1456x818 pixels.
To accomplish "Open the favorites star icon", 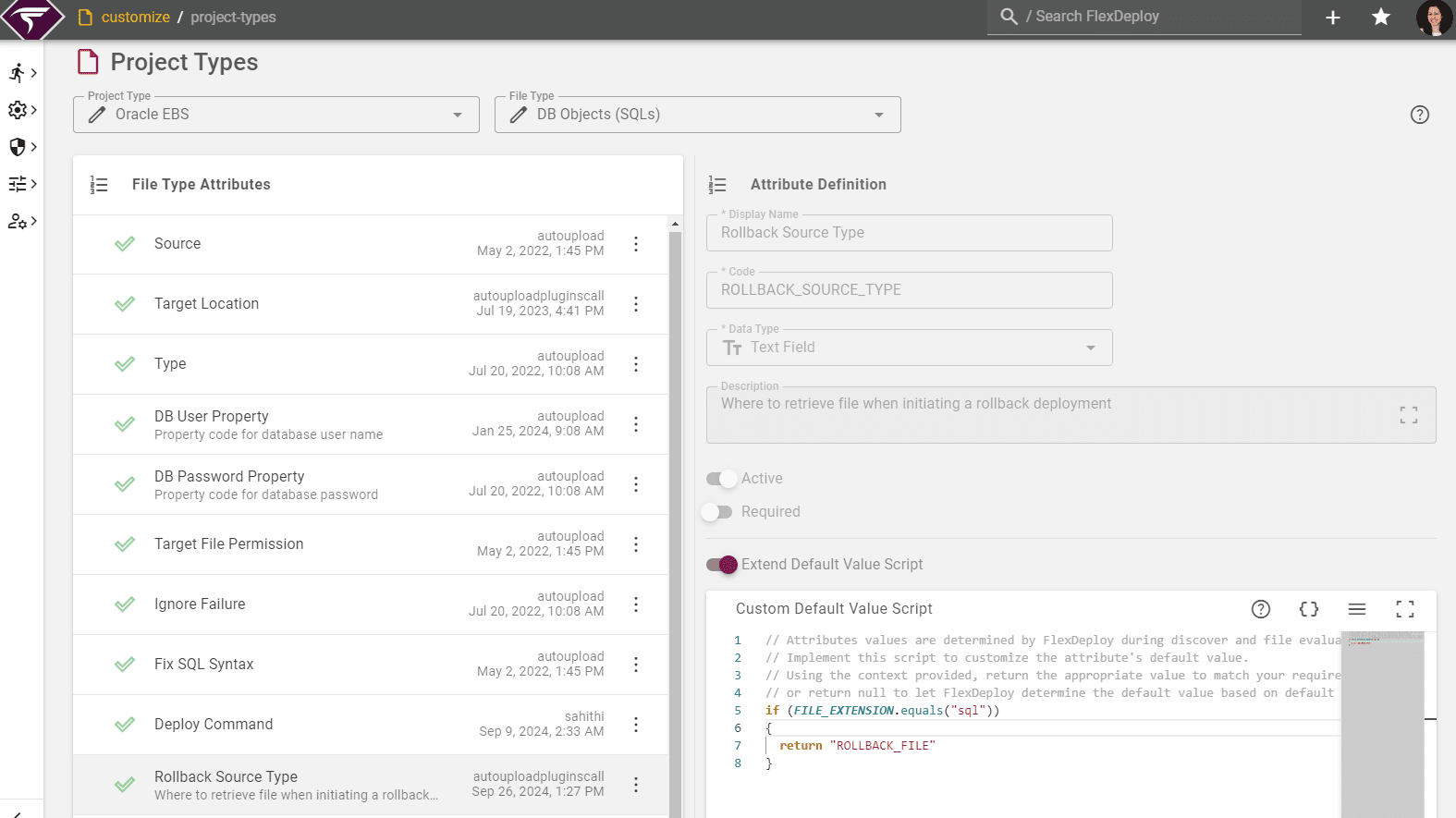I will click(x=1381, y=17).
